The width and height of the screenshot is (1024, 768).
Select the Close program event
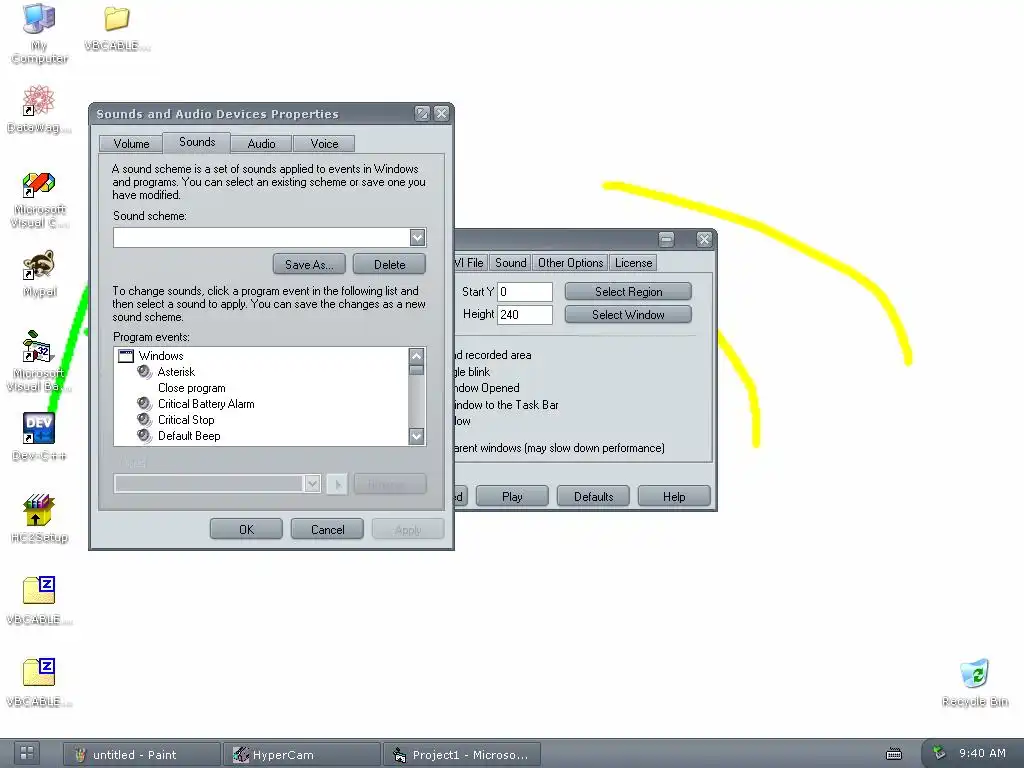(x=191, y=388)
